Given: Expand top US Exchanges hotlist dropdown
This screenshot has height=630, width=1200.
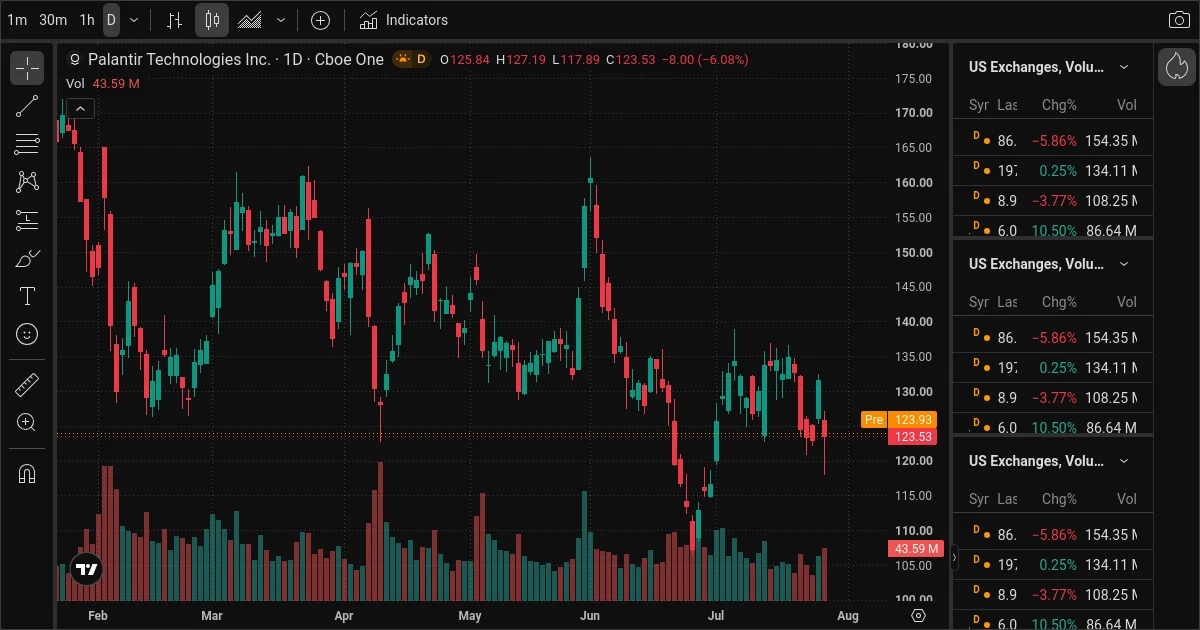Looking at the screenshot, I should [1124, 67].
